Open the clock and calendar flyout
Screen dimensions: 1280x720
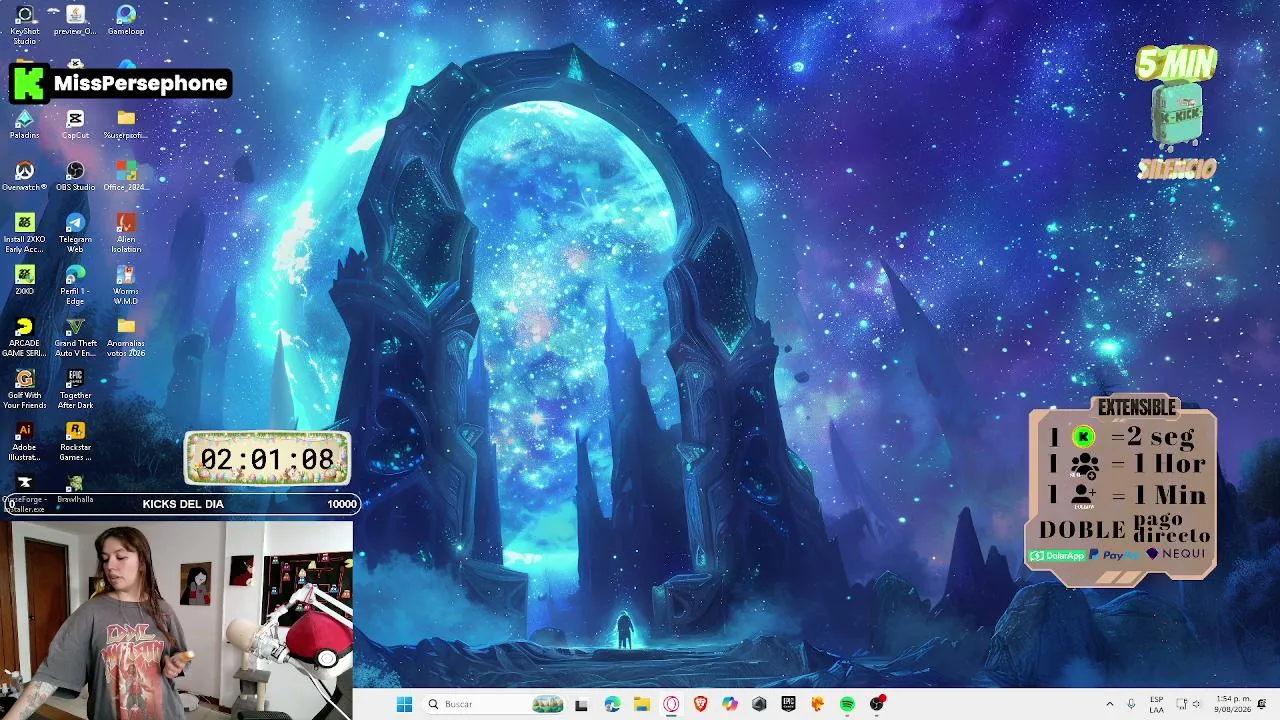tap(1233, 704)
